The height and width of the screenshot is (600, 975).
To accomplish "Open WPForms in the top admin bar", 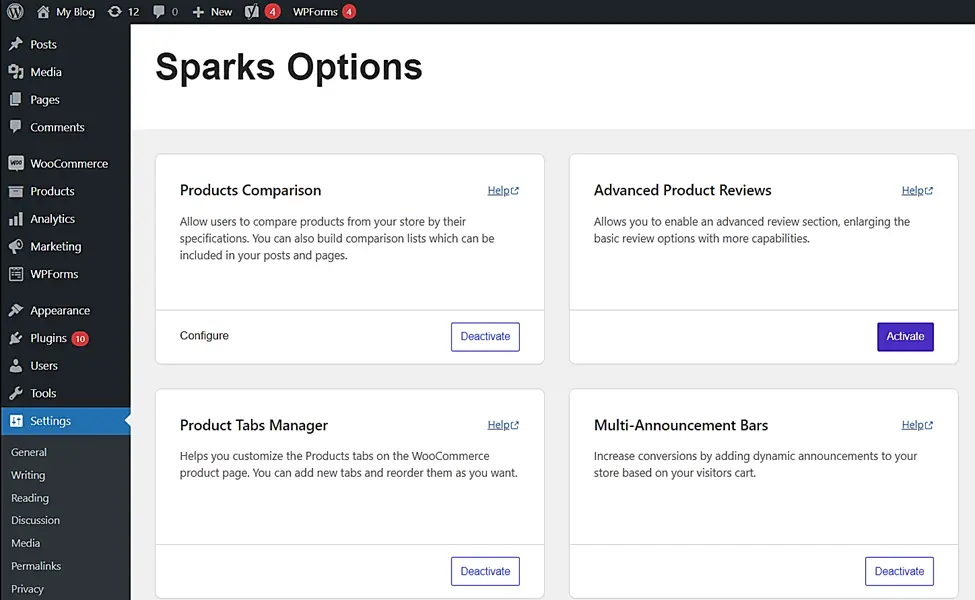I will [315, 12].
